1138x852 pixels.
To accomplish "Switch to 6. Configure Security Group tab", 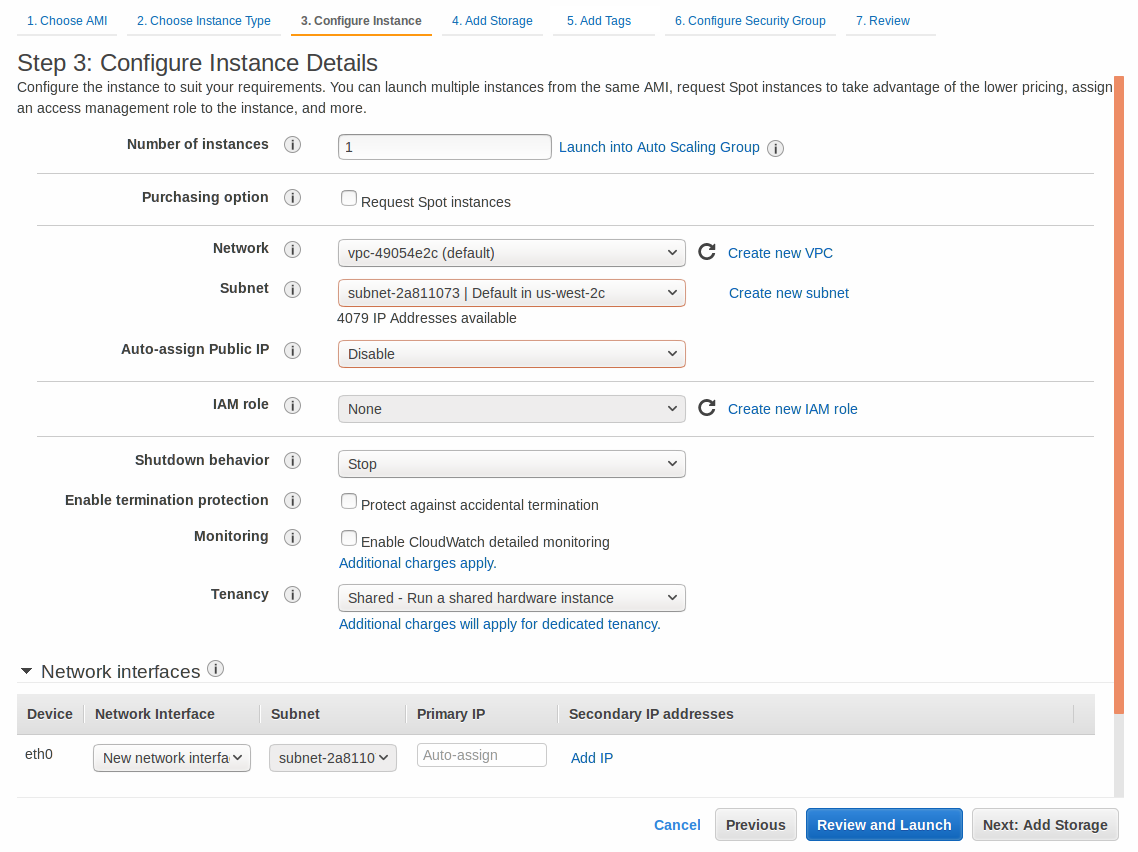I will coord(749,21).
